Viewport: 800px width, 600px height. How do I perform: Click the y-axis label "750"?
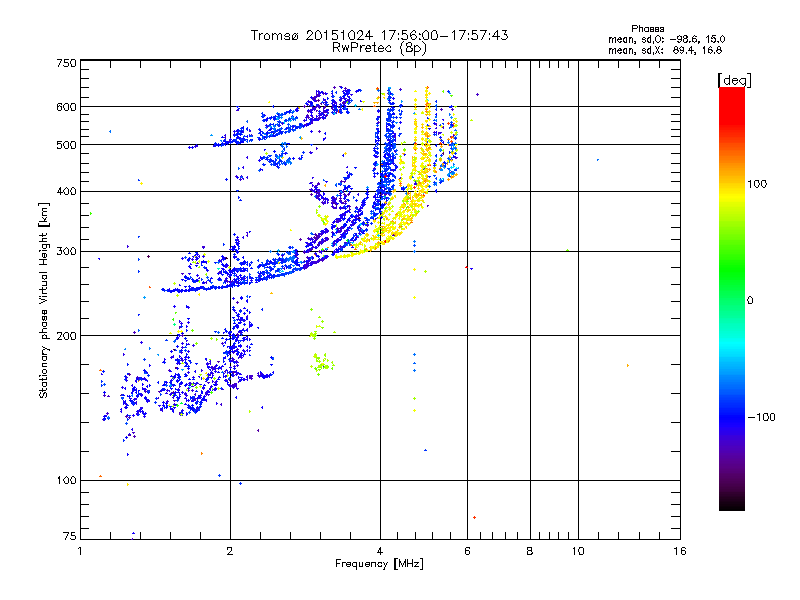coord(66,63)
